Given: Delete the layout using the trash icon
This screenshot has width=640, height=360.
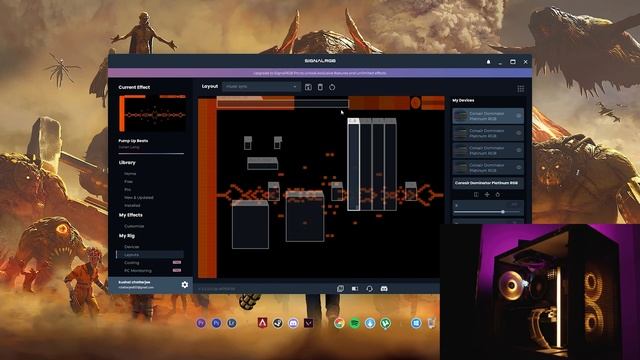Looking at the screenshot, I should point(320,87).
